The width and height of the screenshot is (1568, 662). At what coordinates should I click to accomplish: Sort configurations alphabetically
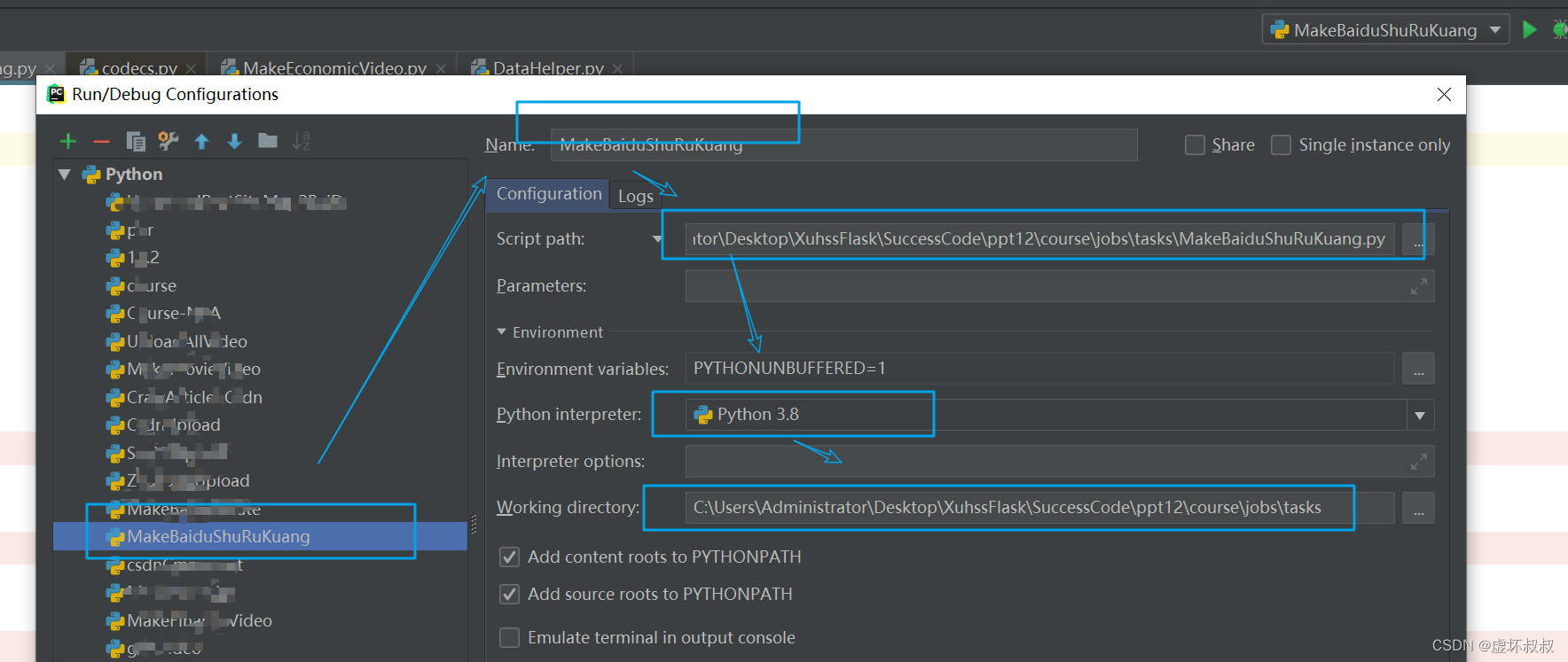click(x=302, y=141)
